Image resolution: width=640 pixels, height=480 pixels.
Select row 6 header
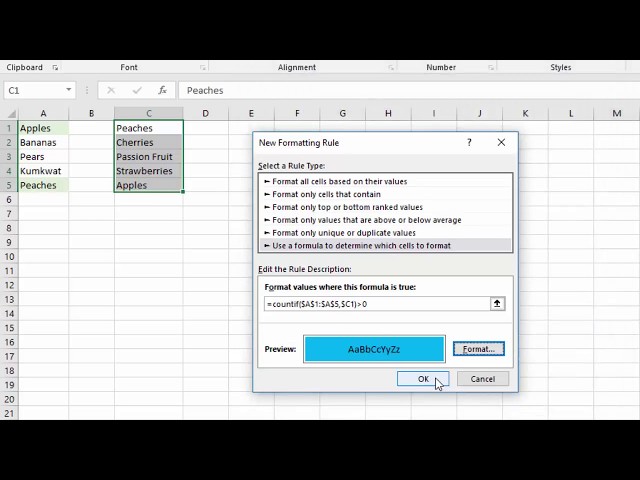9,200
